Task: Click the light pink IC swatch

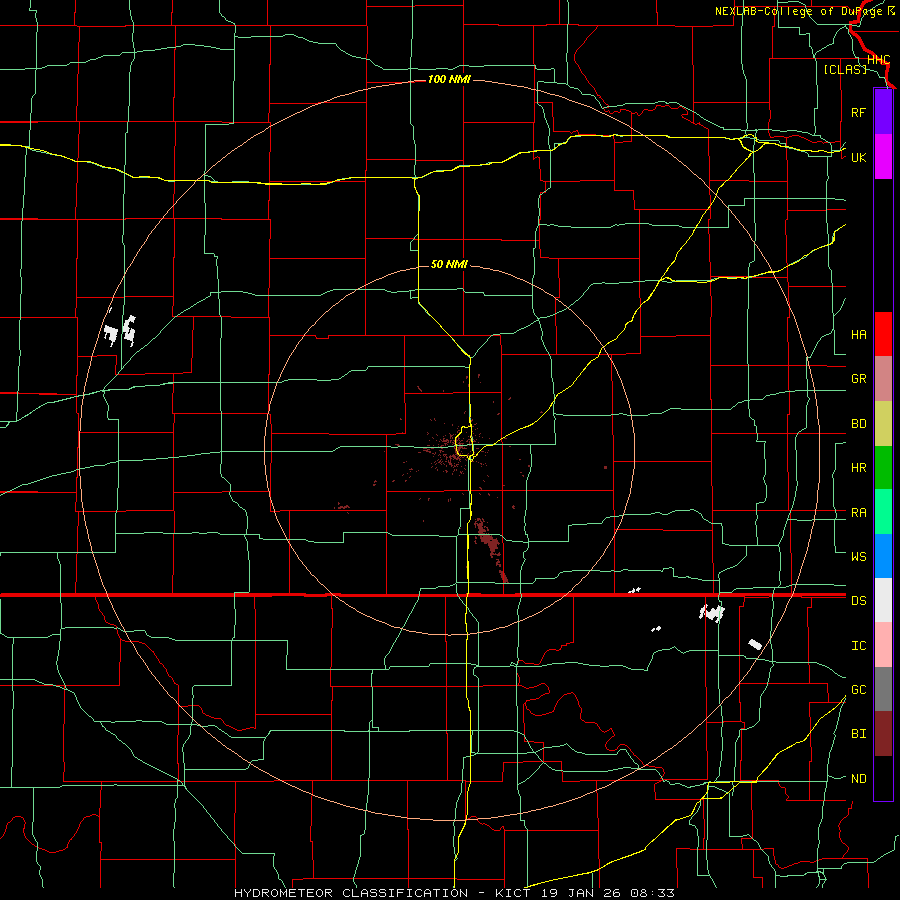Action: tap(883, 645)
